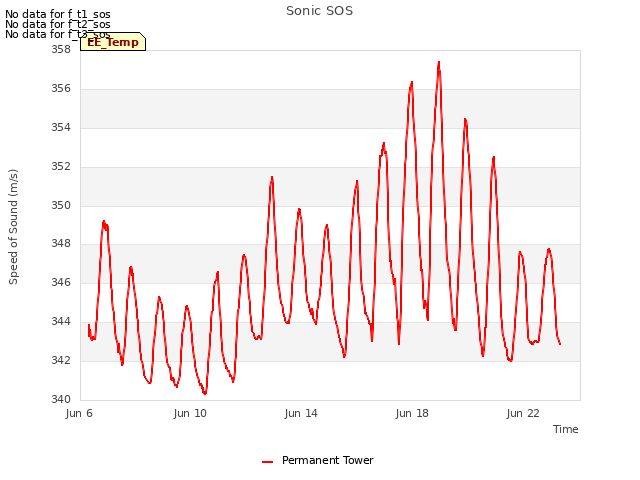This screenshot has width=640, height=480.
Task: Click the 348 y-axis tick label
Action: pos(61,244)
